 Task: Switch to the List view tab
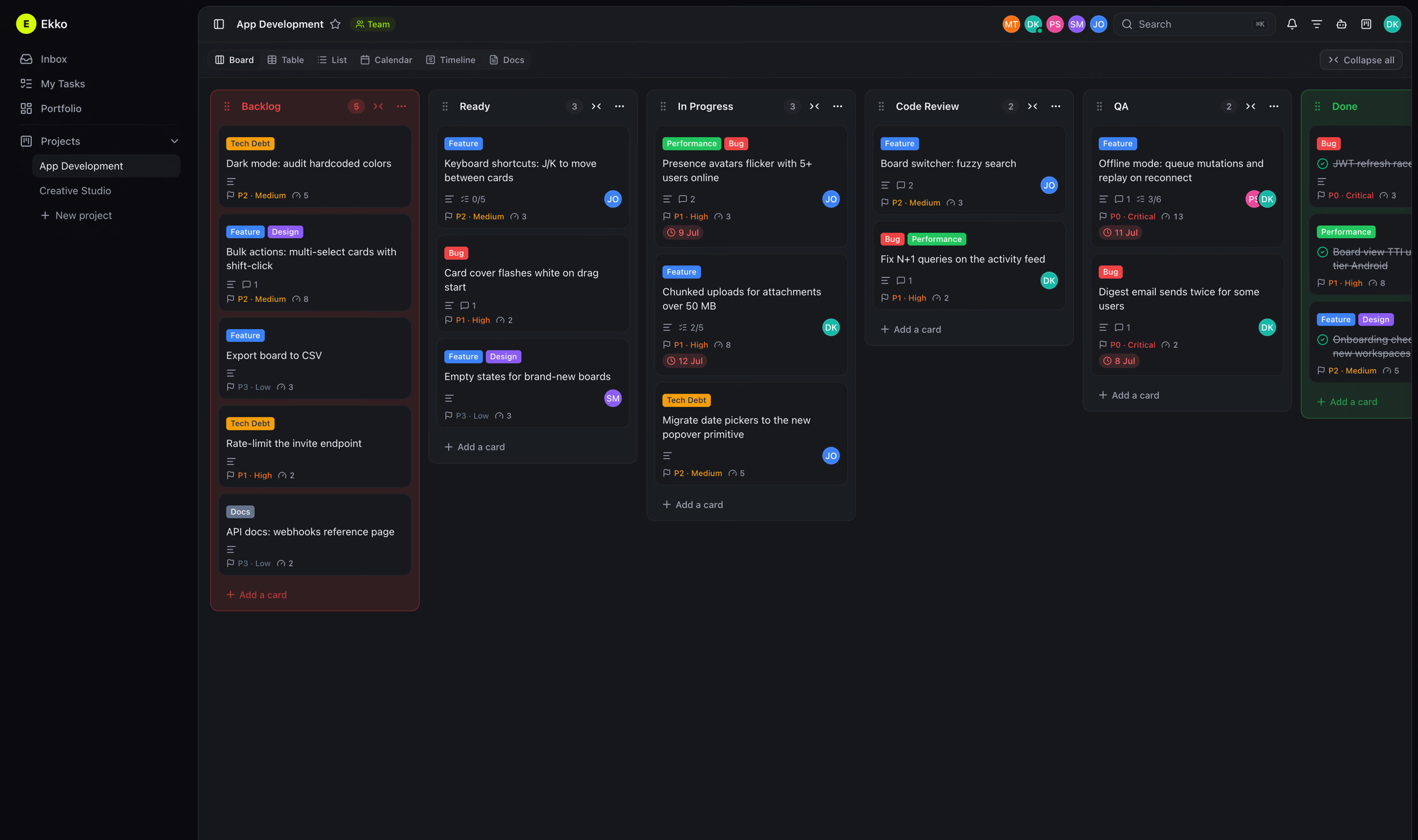(332, 60)
